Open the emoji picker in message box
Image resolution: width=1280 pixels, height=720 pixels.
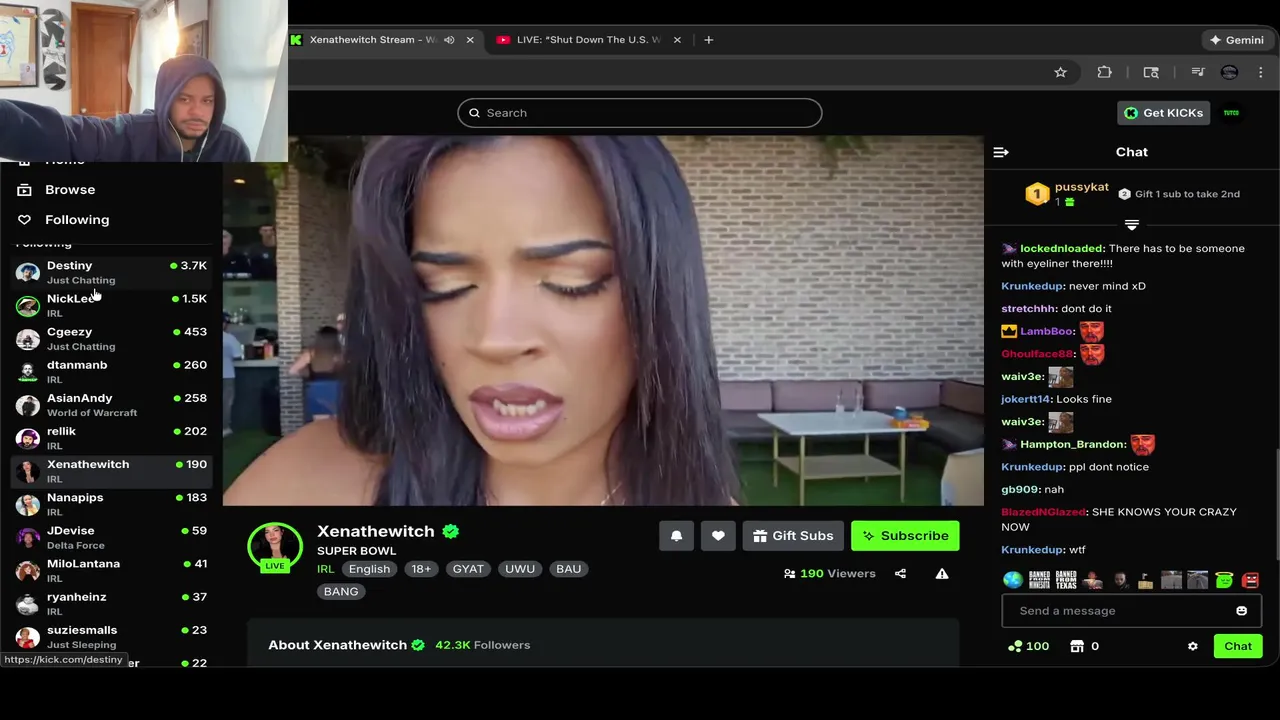point(1241,611)
